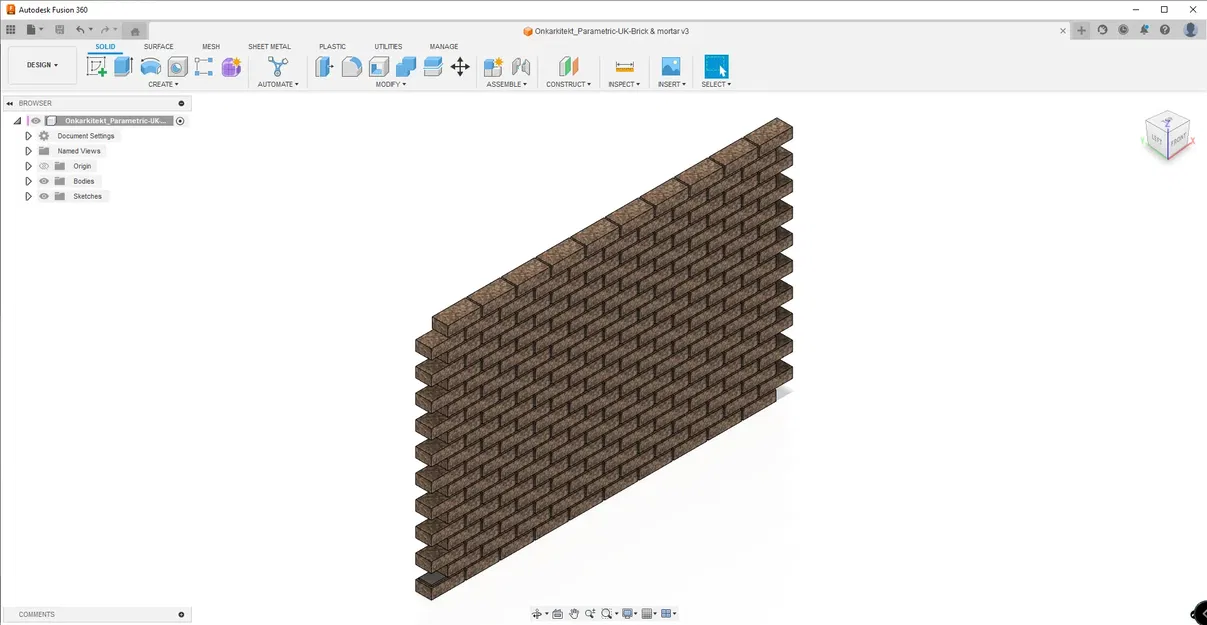Switch to the Surface tab
Image resolution: width=1207 pixels, height=625 pixels.
click(157, 46)
